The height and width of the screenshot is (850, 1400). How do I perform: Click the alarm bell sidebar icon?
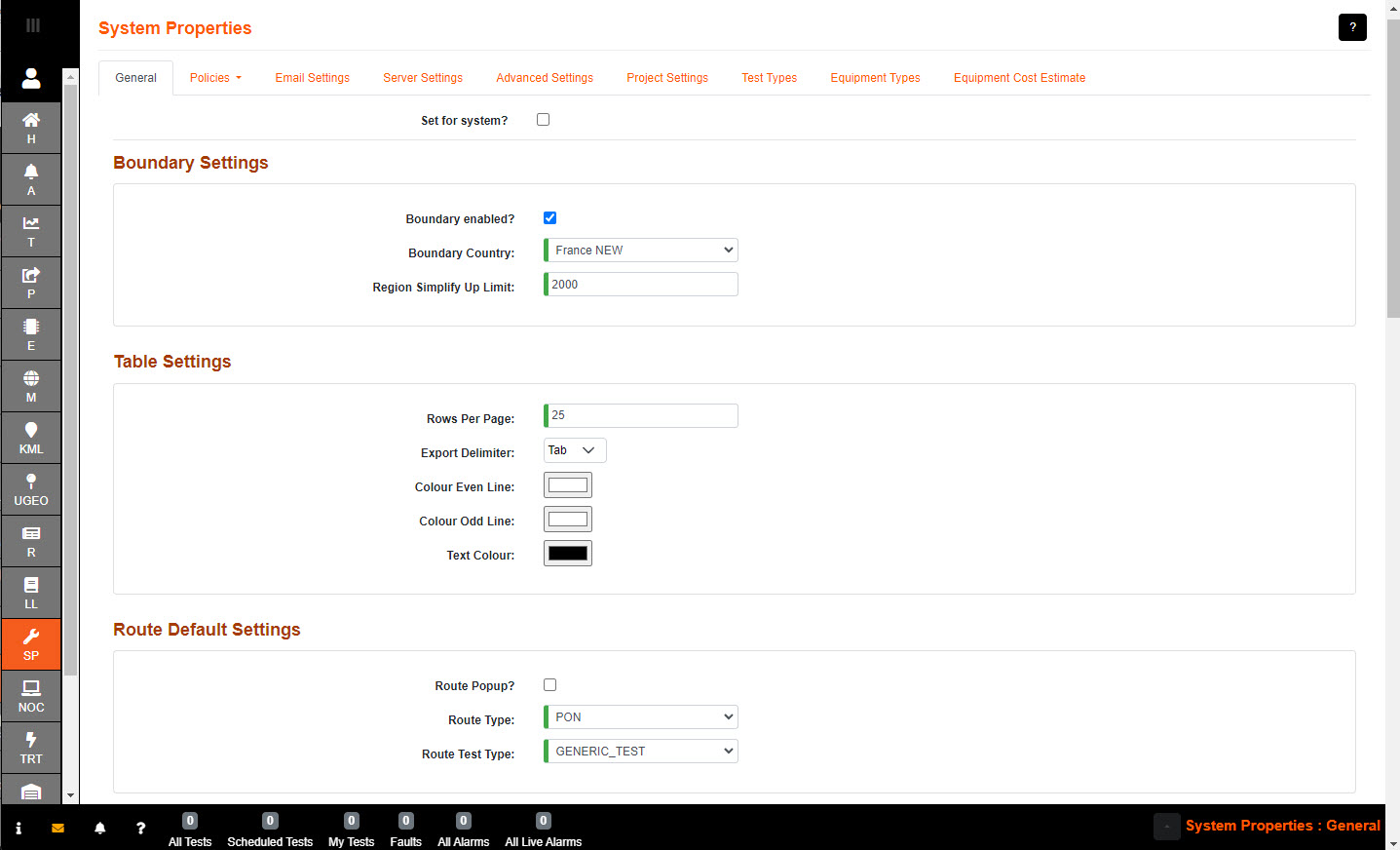tap(31, 178)
